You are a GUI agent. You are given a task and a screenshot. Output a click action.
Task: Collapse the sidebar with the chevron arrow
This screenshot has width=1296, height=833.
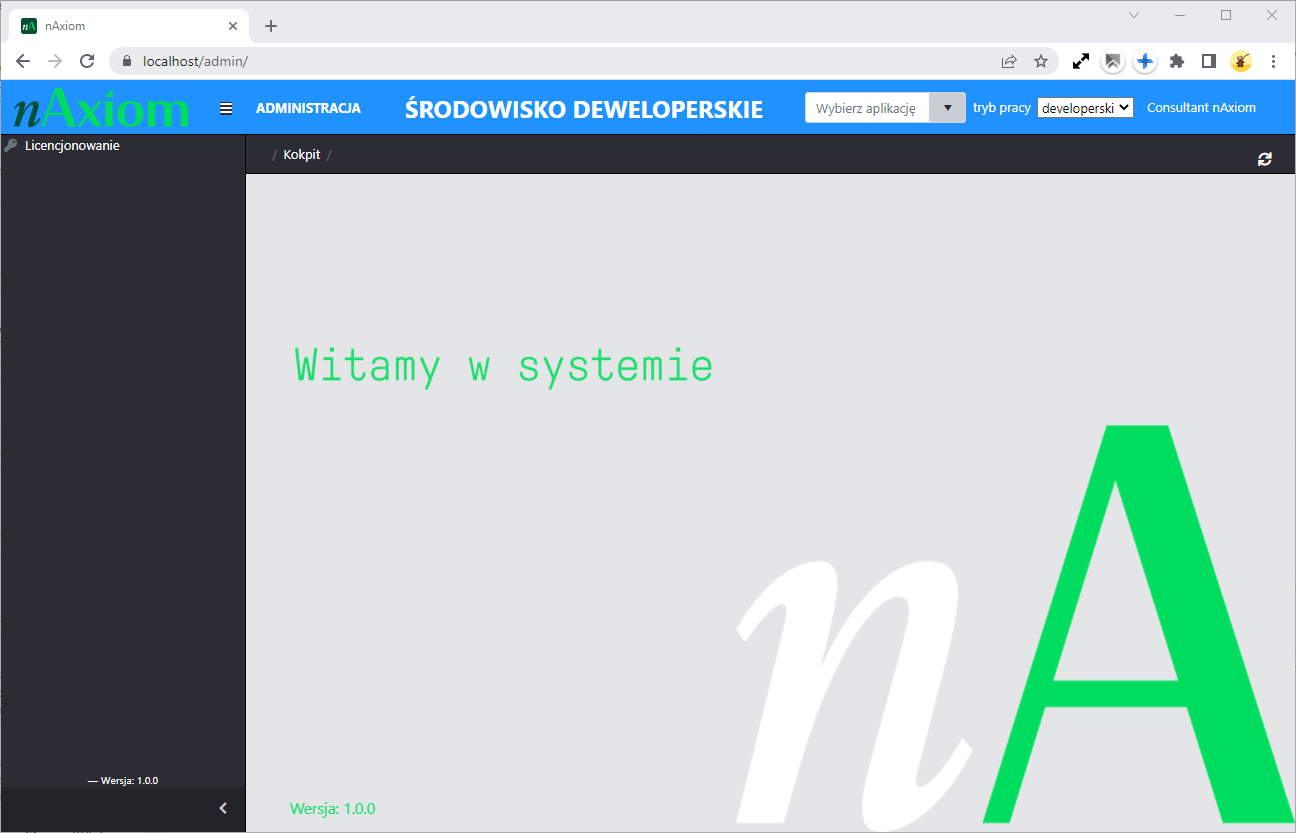[x=223, y=808]
